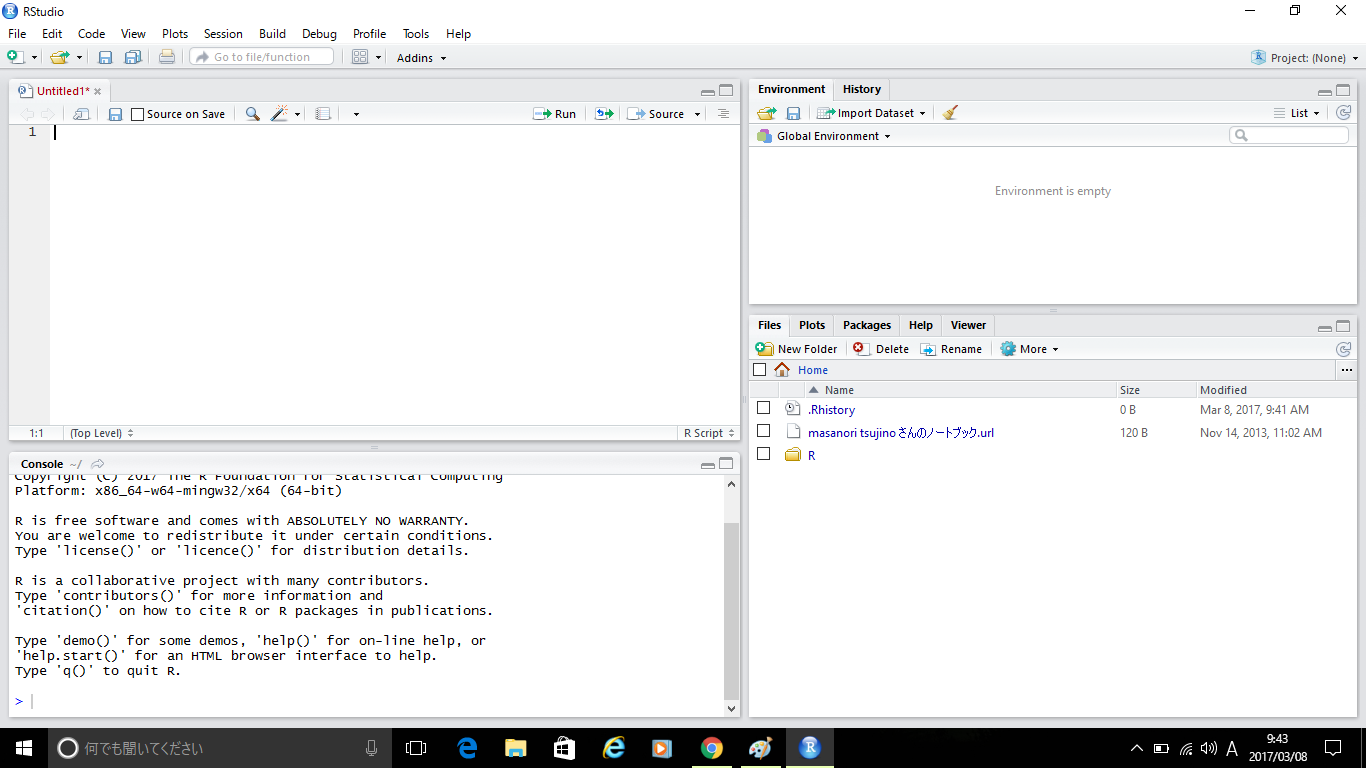
Task: Open the Tools menu
Action: pyautogui.click(x=416, y=34)
